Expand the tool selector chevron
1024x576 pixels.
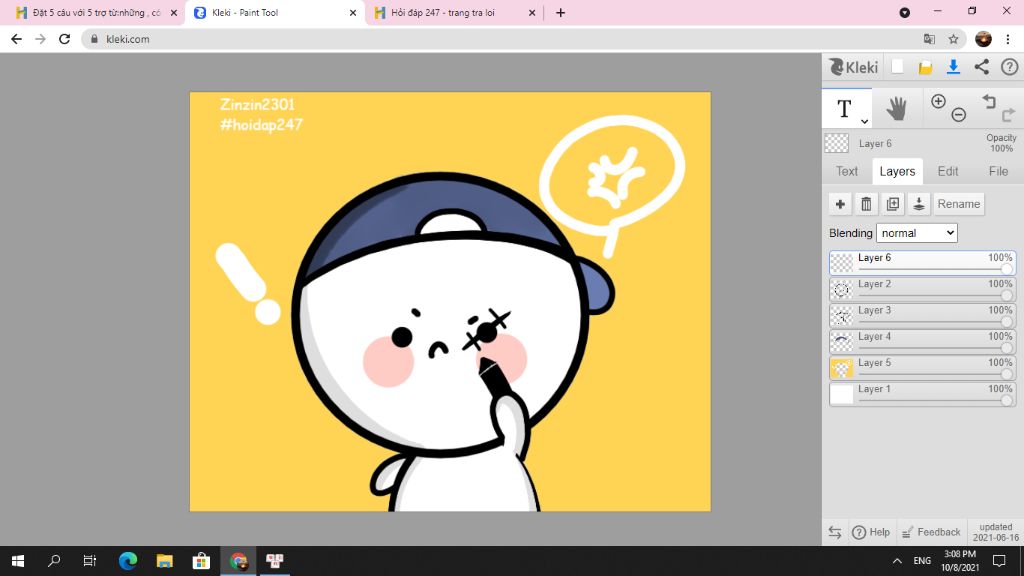tap(864, 121)
